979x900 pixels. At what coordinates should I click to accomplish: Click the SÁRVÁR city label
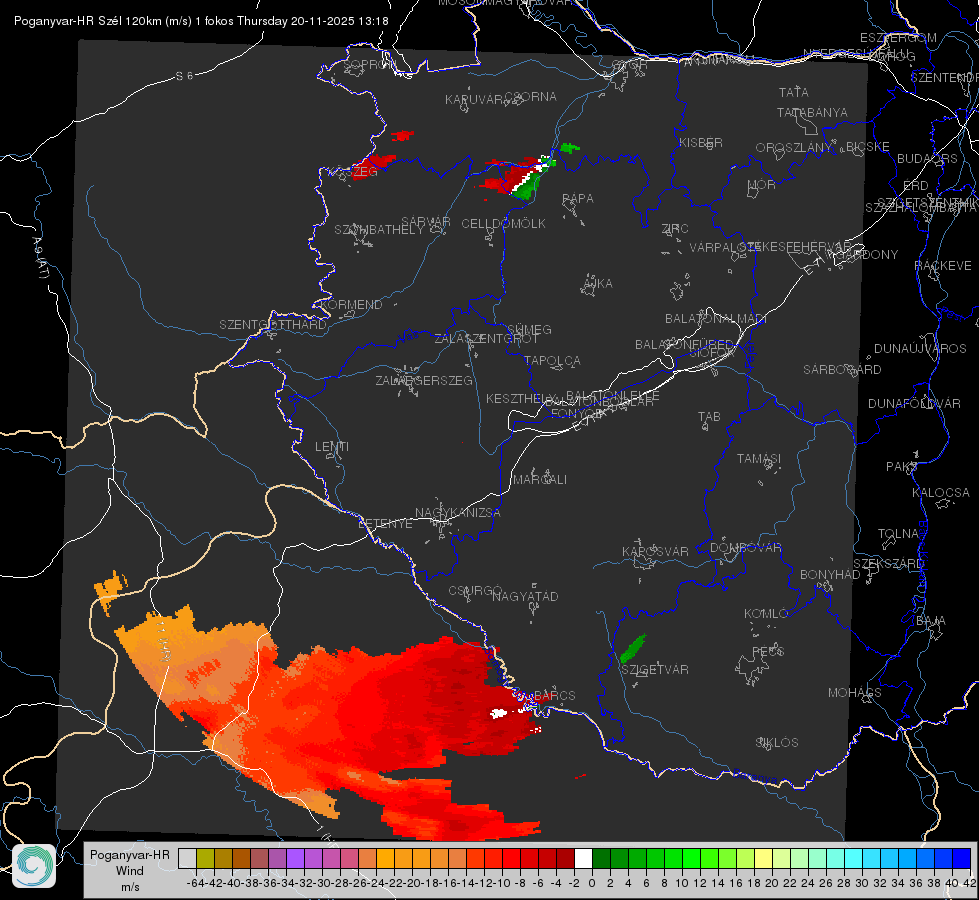pos(426,221)
